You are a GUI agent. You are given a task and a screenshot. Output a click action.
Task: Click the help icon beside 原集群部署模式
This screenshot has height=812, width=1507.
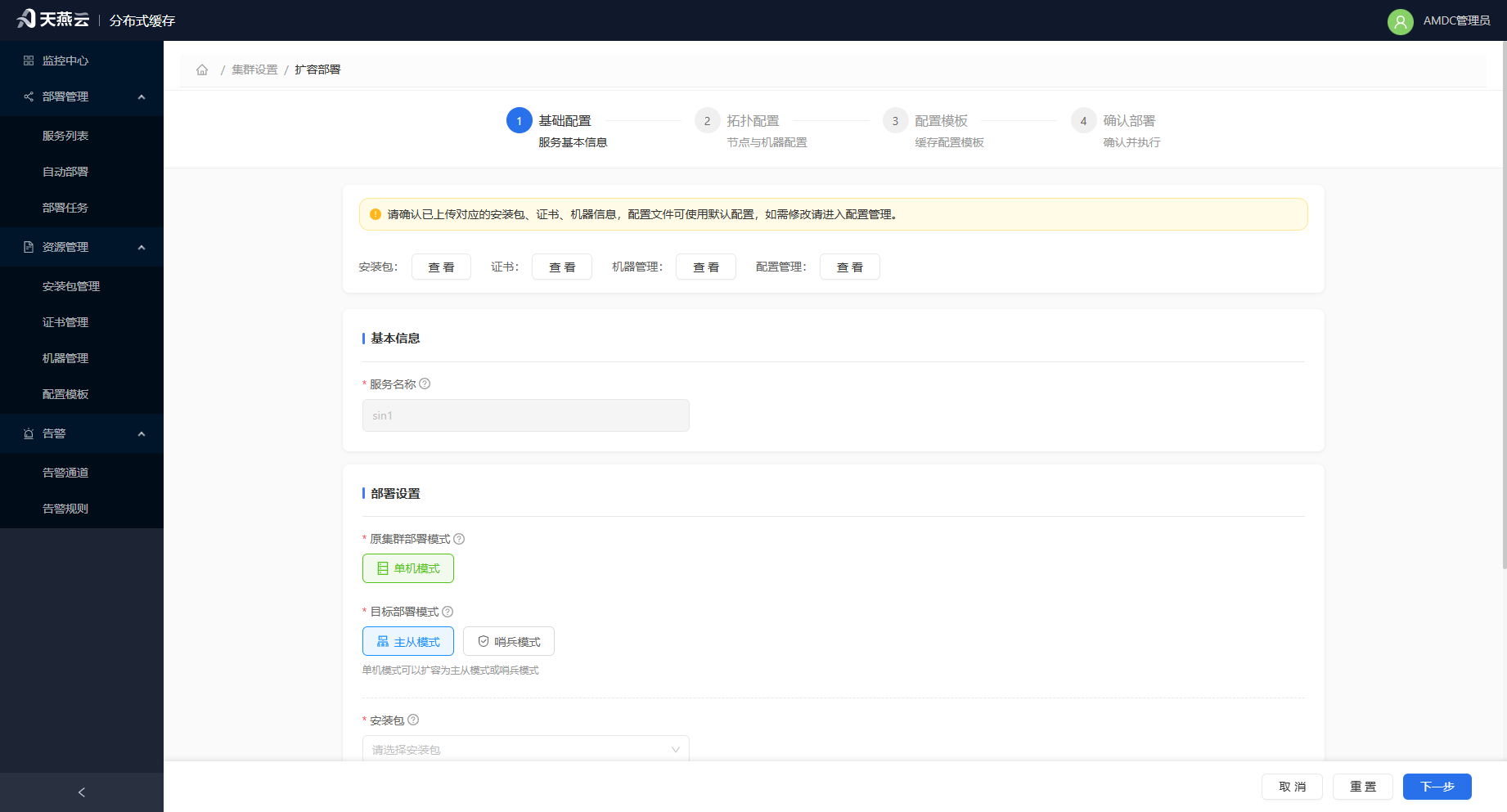click(459, 539)
